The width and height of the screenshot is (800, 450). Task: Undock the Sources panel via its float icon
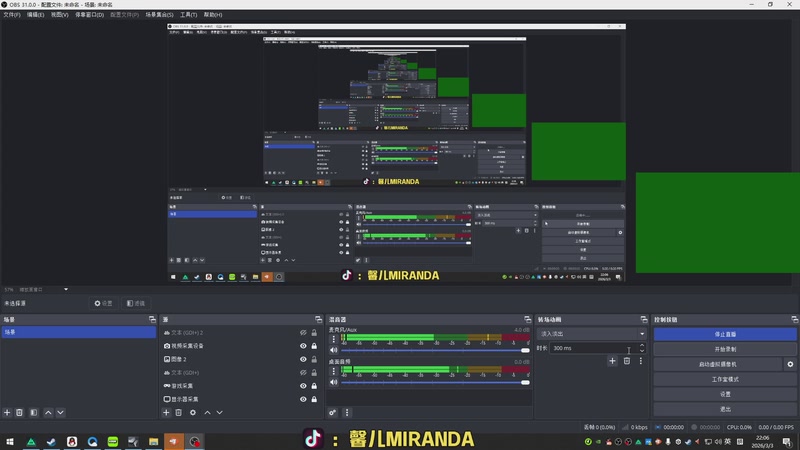point(318,319)
